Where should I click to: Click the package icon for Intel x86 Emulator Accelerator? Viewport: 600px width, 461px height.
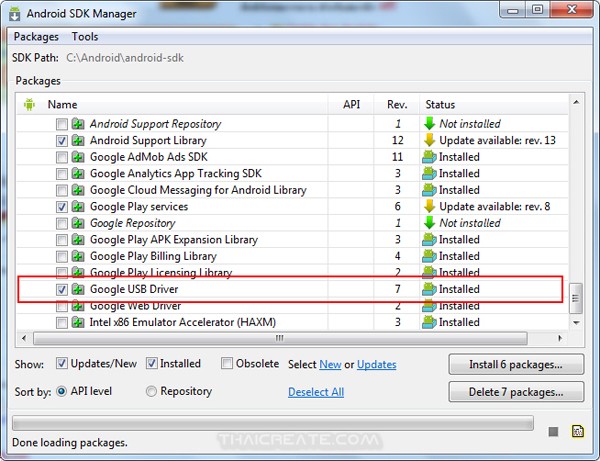[78, 322]
